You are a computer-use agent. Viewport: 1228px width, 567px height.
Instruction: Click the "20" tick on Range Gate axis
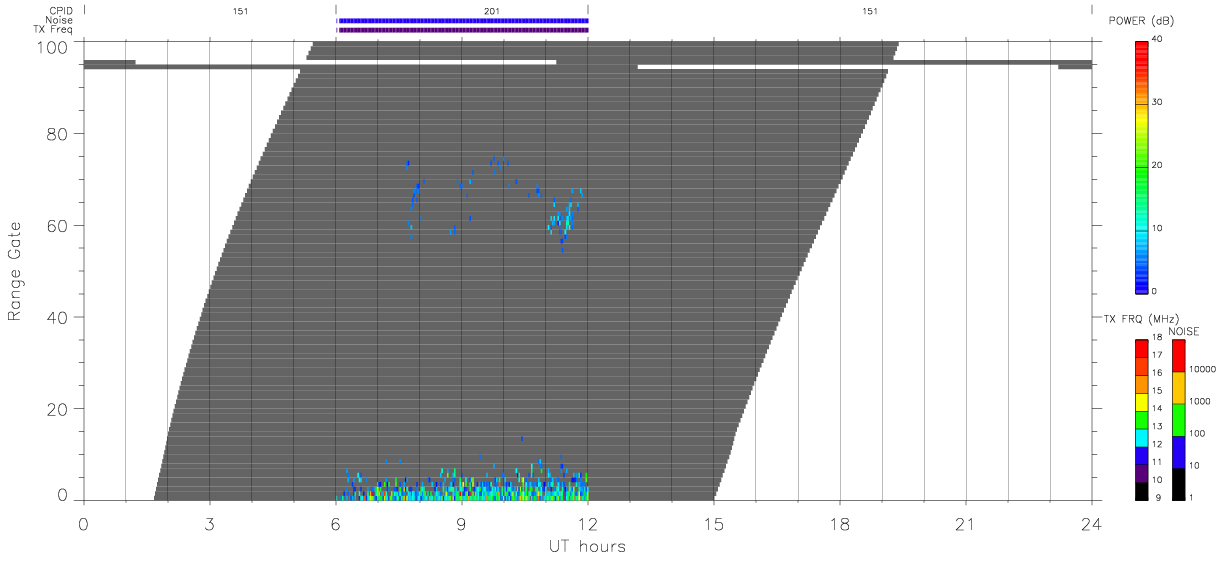[59, 409]
